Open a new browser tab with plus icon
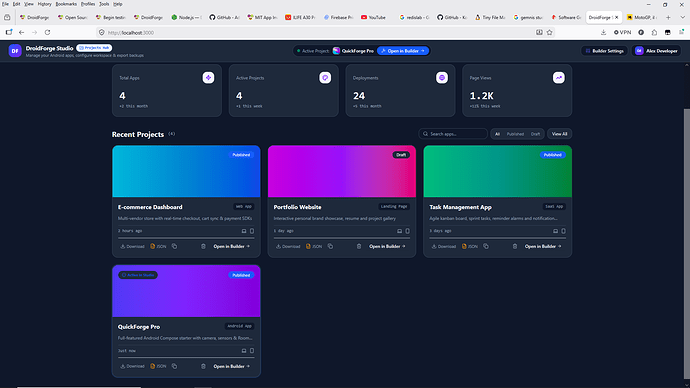Viewport: 690px width, 388px height. (x=668, y=18)
